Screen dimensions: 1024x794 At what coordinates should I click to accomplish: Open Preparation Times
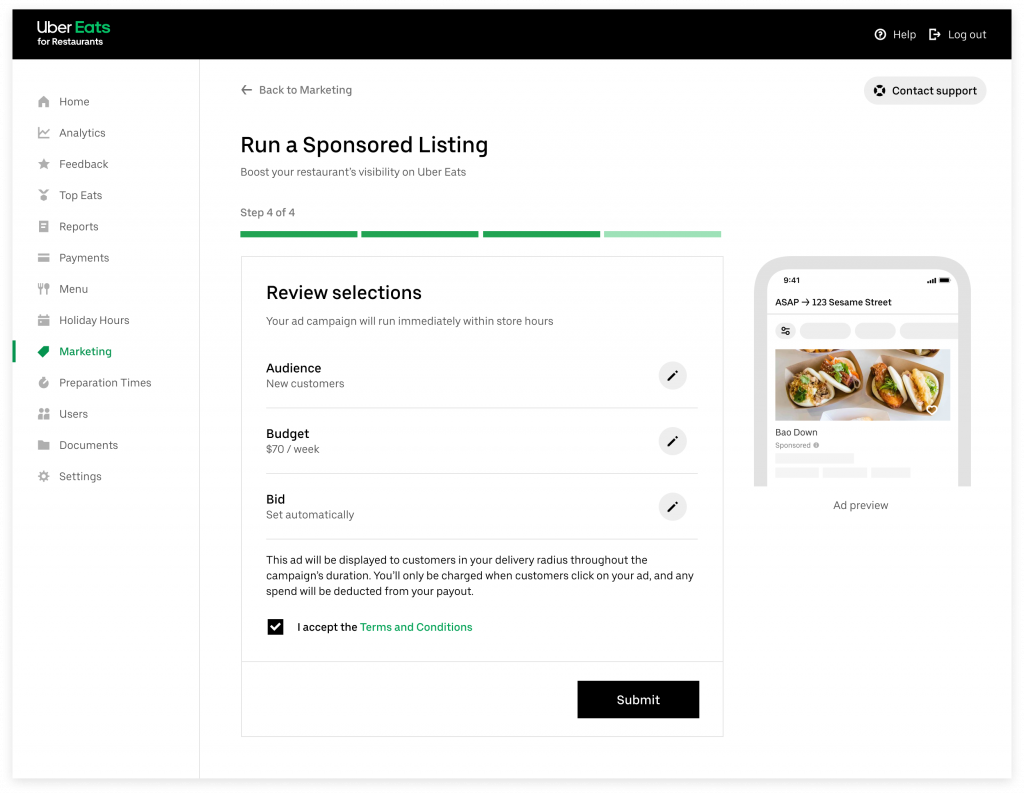(x=105, y=383)
